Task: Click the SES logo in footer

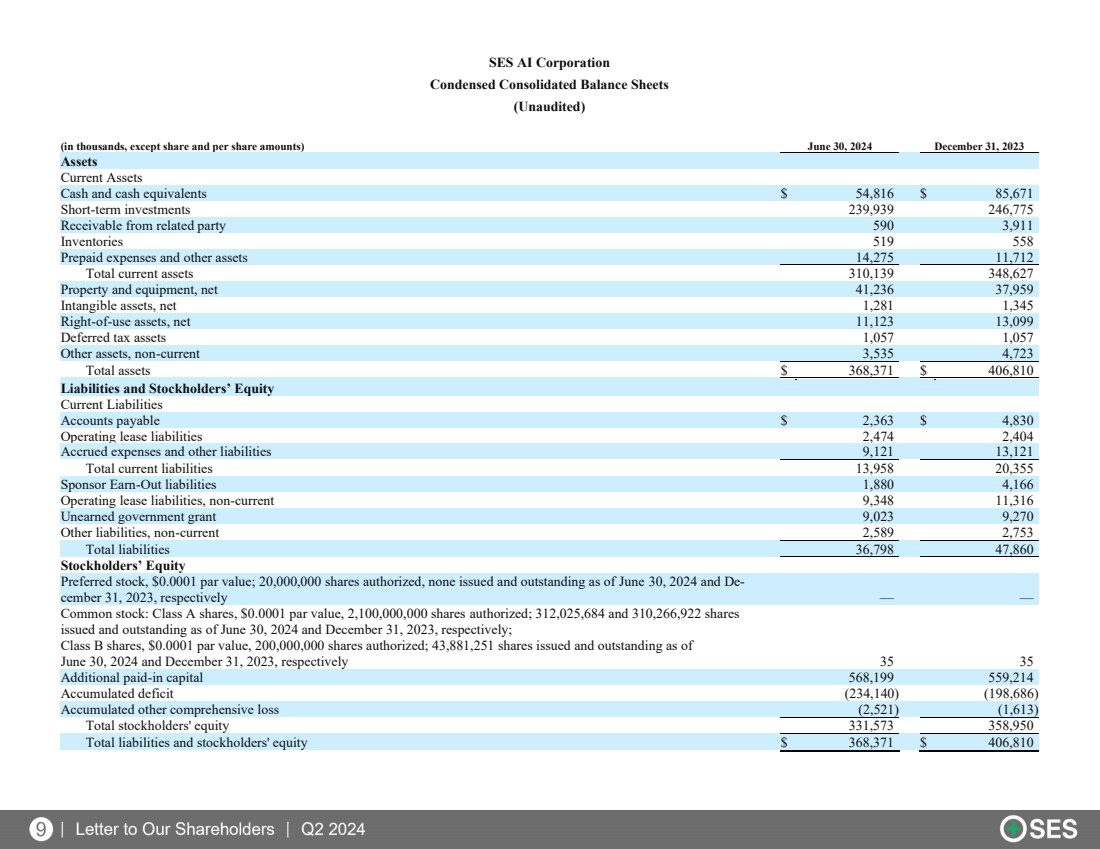Action: (1039, 829)
